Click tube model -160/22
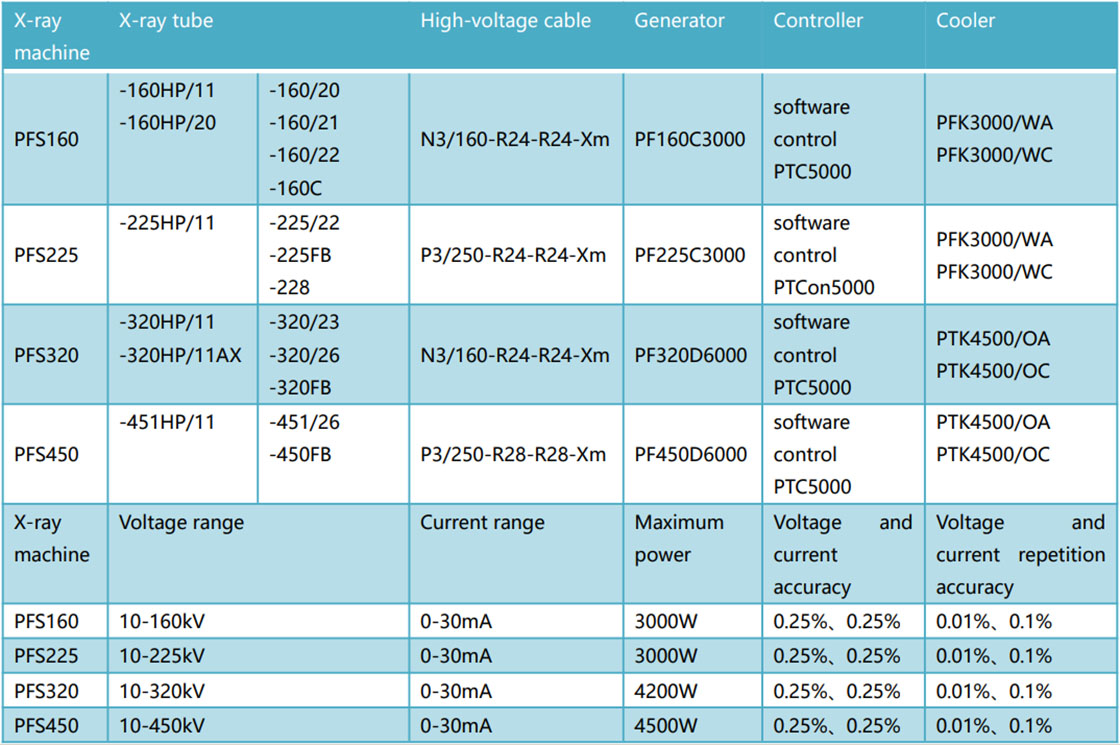Image resolution: width=1120 pixels, height=745 pixels. (304, 155)
